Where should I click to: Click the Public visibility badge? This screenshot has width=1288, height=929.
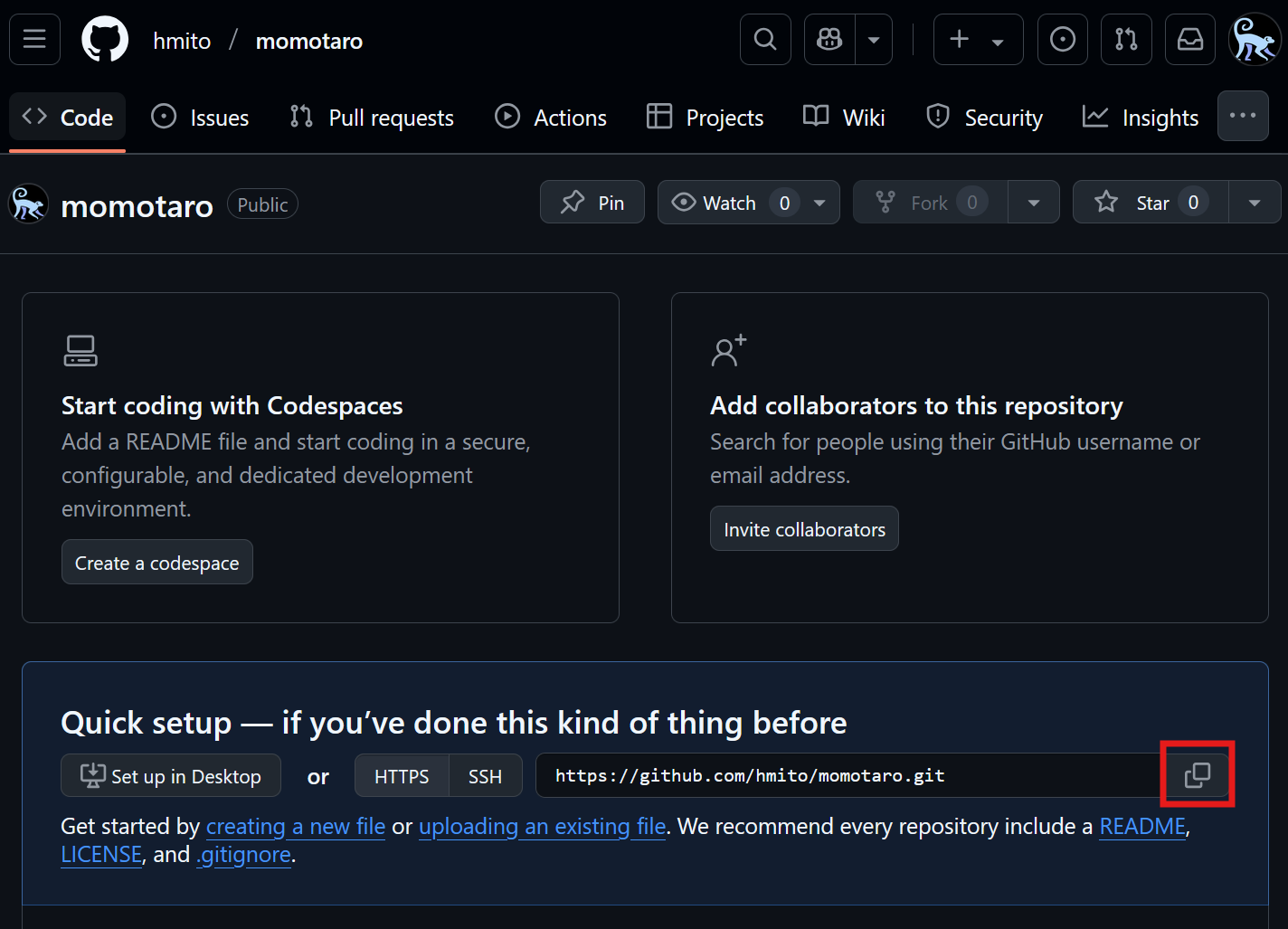click(262, 204)
